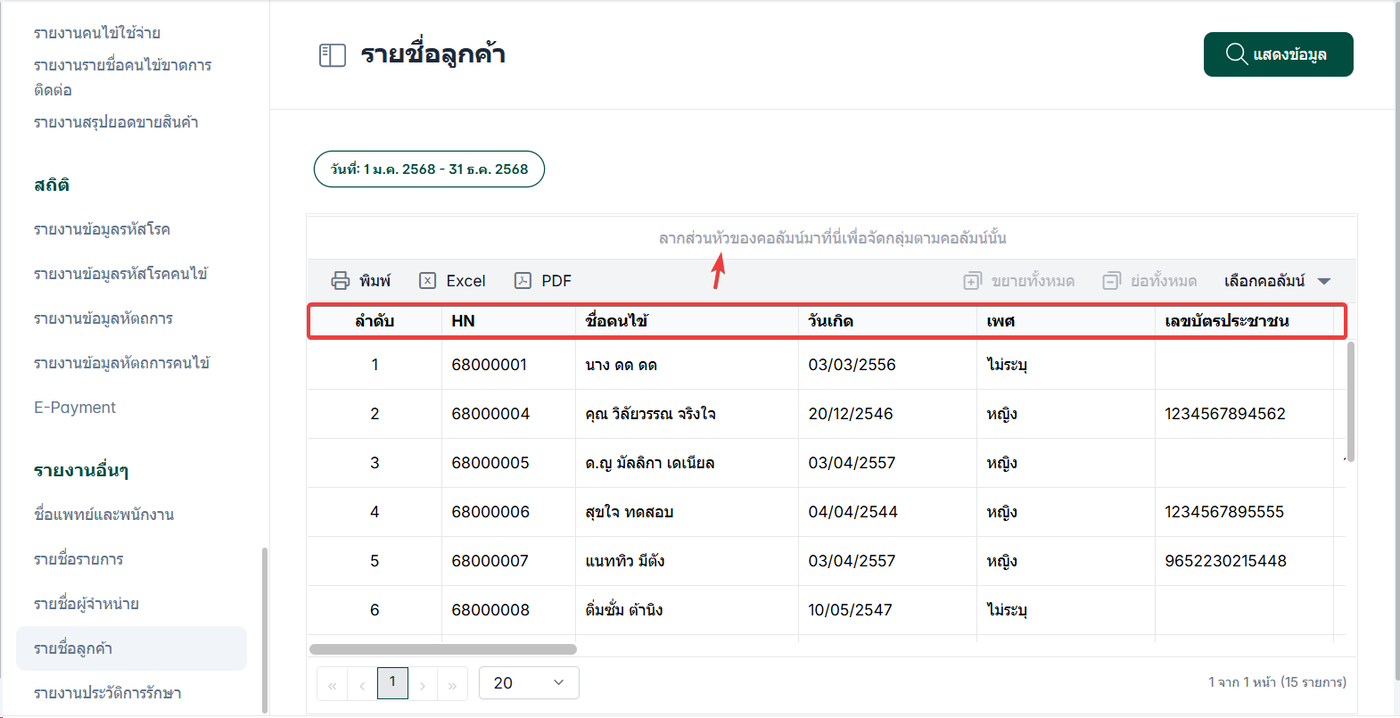This screenshot has height=718, width=1400.
Task: Click patient name คุณ วิลัยวรรณ จริงใจ
Action: [650, 413]
